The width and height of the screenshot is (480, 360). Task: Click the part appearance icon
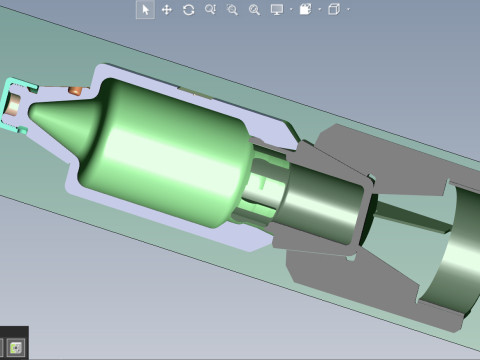click(305, 9)
